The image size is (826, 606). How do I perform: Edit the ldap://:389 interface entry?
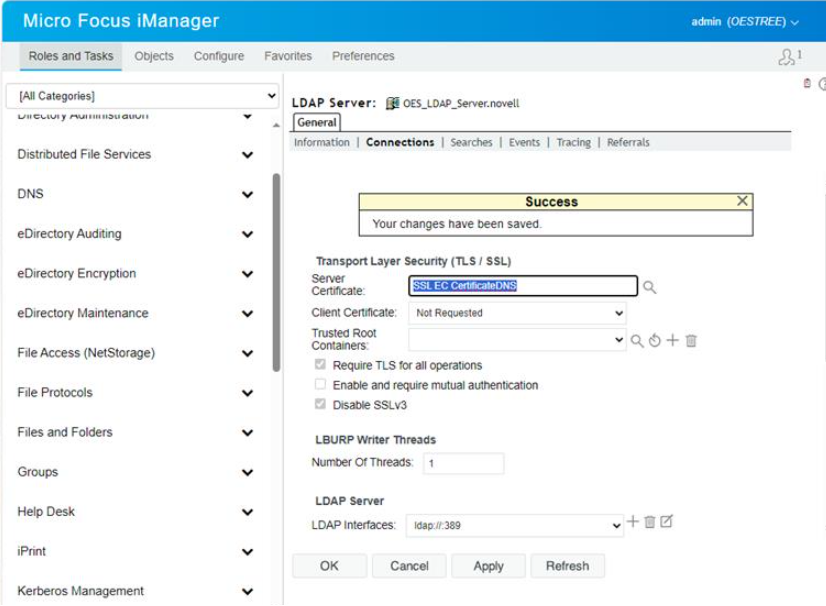[x=666, y=519]
